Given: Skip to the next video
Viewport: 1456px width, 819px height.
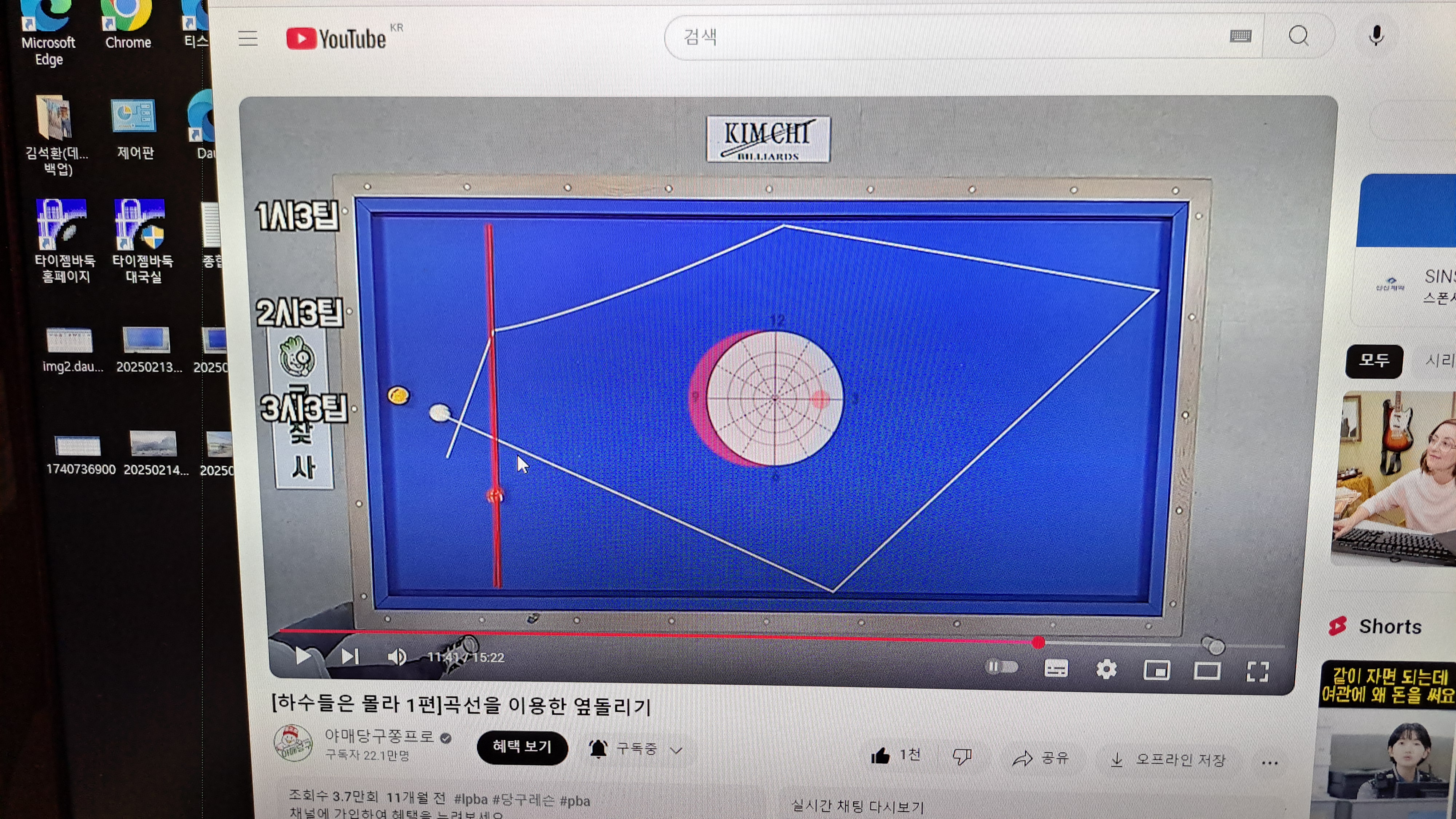Looking at the screenshot, I should pos(350,656).
